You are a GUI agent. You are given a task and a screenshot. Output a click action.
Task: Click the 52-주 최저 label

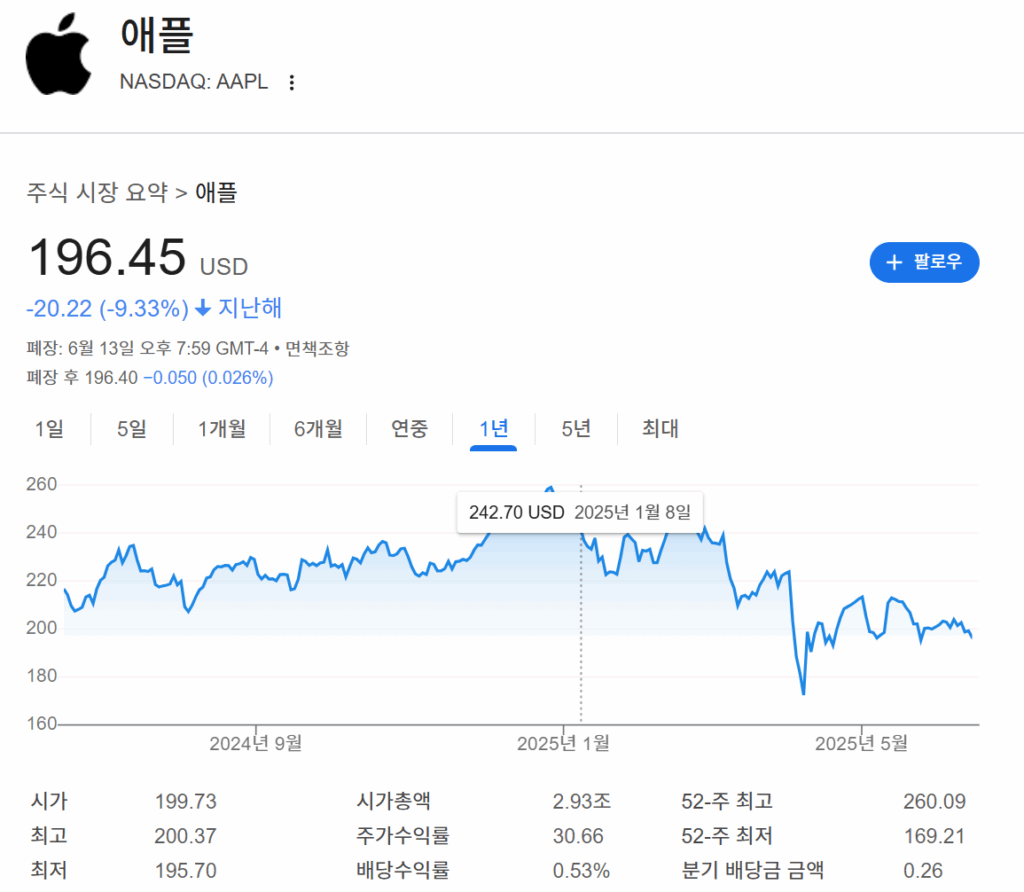(727, 836)
